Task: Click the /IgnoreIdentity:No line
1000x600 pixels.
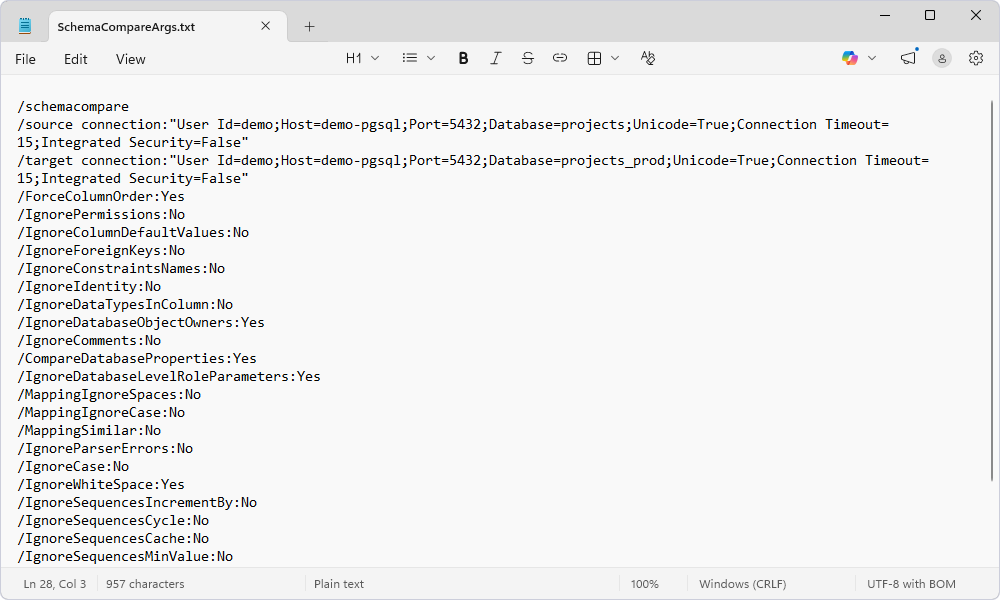Action: point(89,286)
